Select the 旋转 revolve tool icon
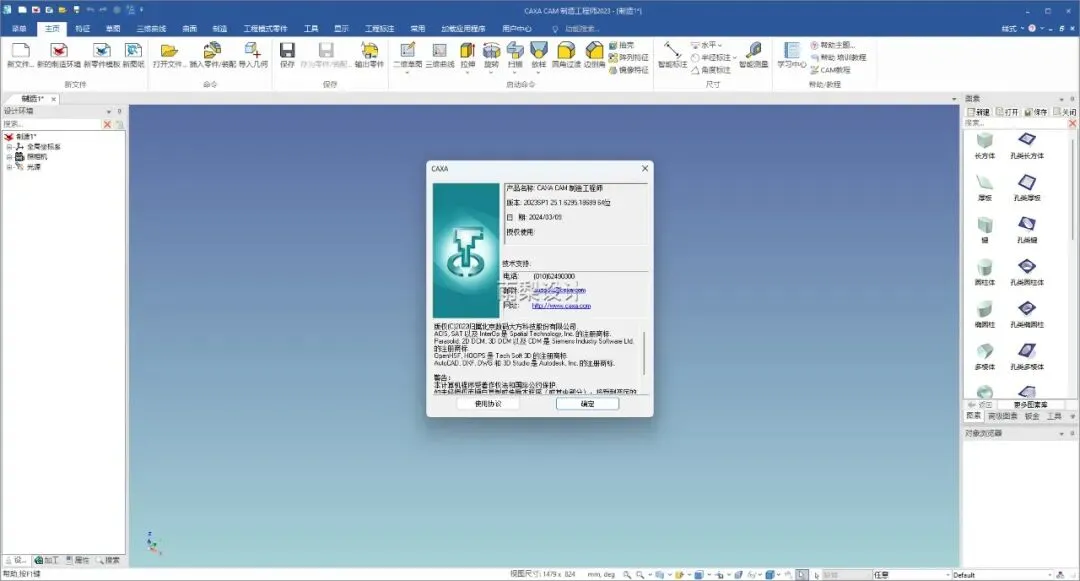Image resolution: width=1080 pixels, height=581 pixels. pyautogui.click(x=491, y=50)
